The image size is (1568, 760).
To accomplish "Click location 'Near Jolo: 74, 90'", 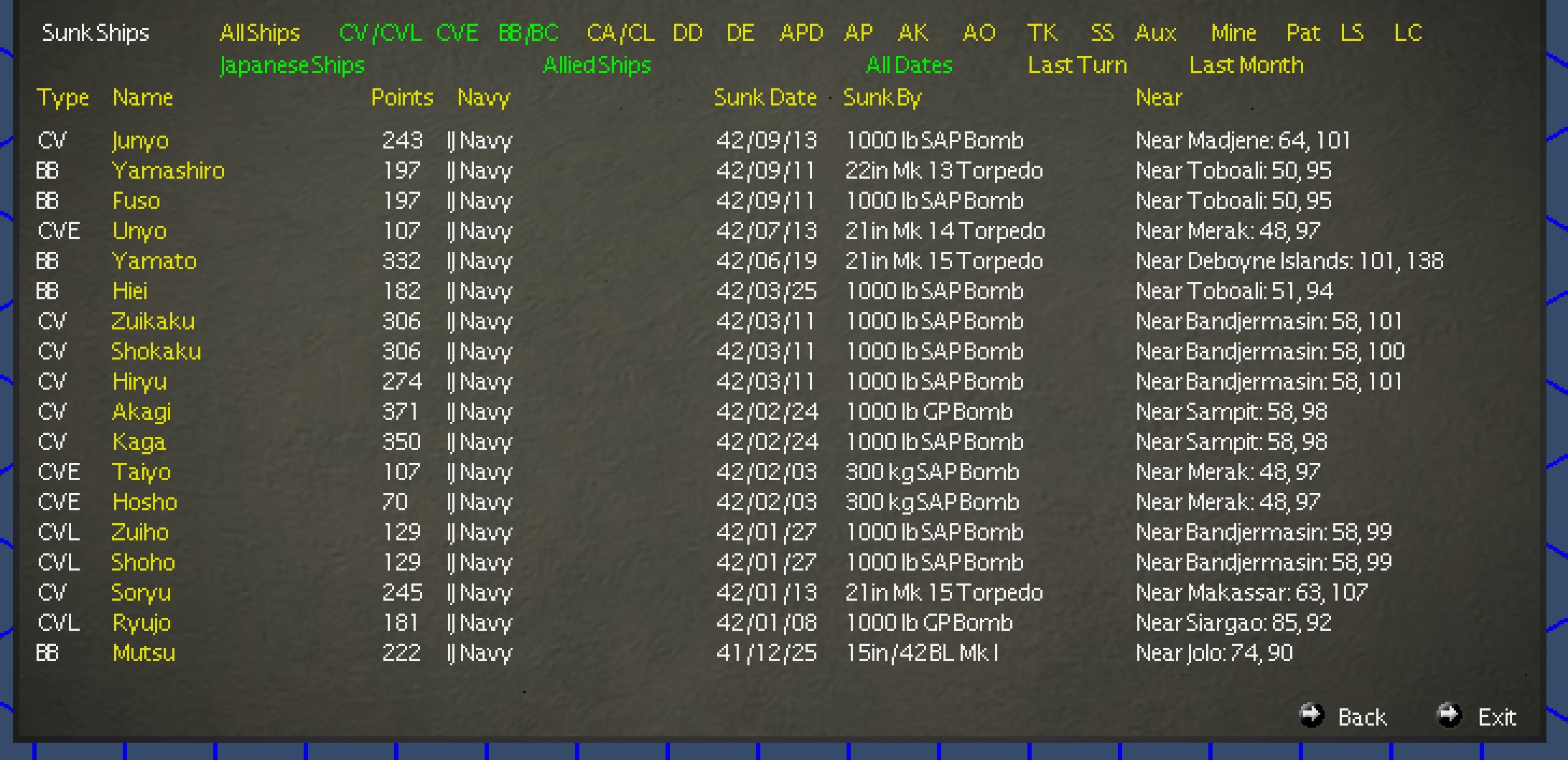I will (x=1214, y=652).
